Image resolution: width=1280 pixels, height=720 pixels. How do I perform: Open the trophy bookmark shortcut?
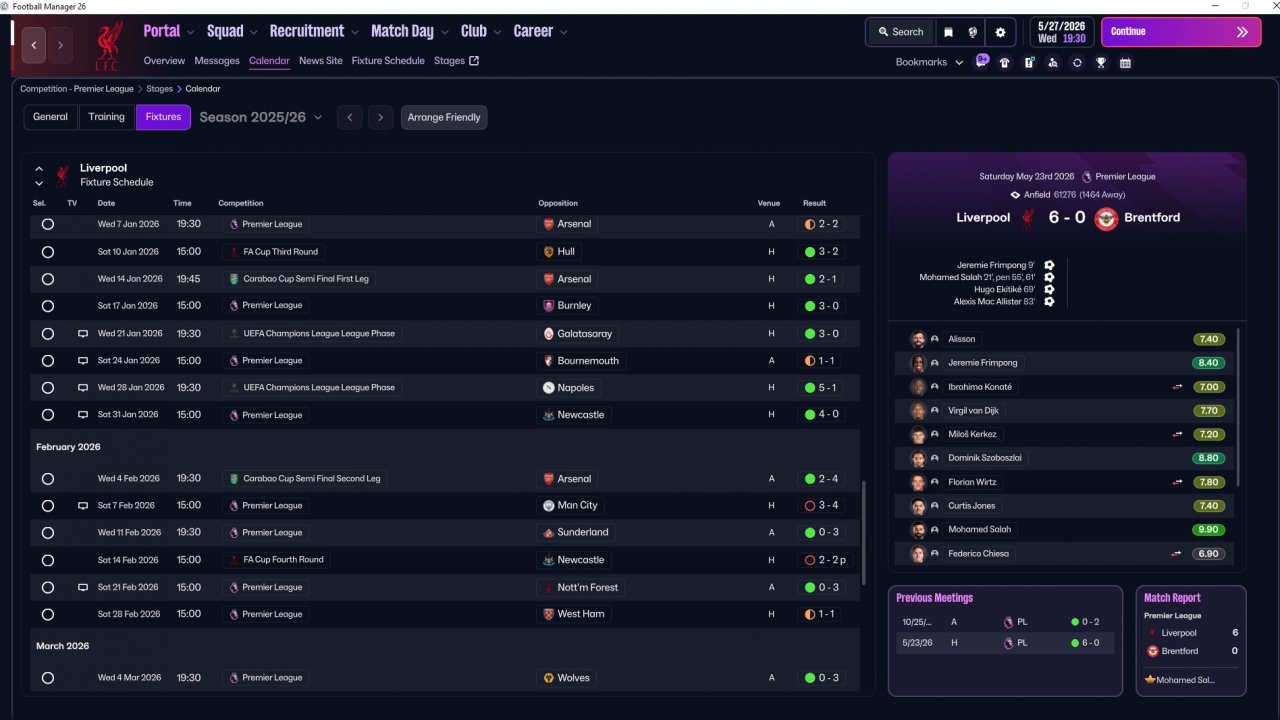point(1101,62)
